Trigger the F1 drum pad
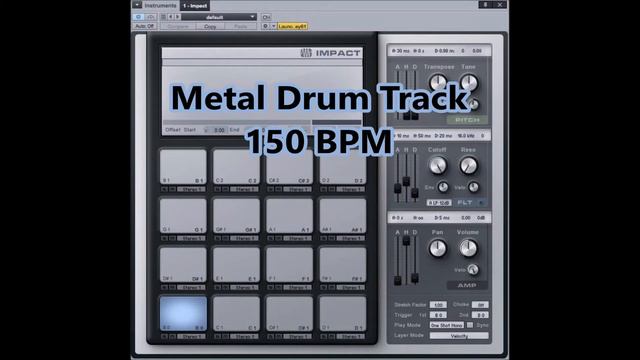This screenshot has height=360, width=640. tap(289, 264)
